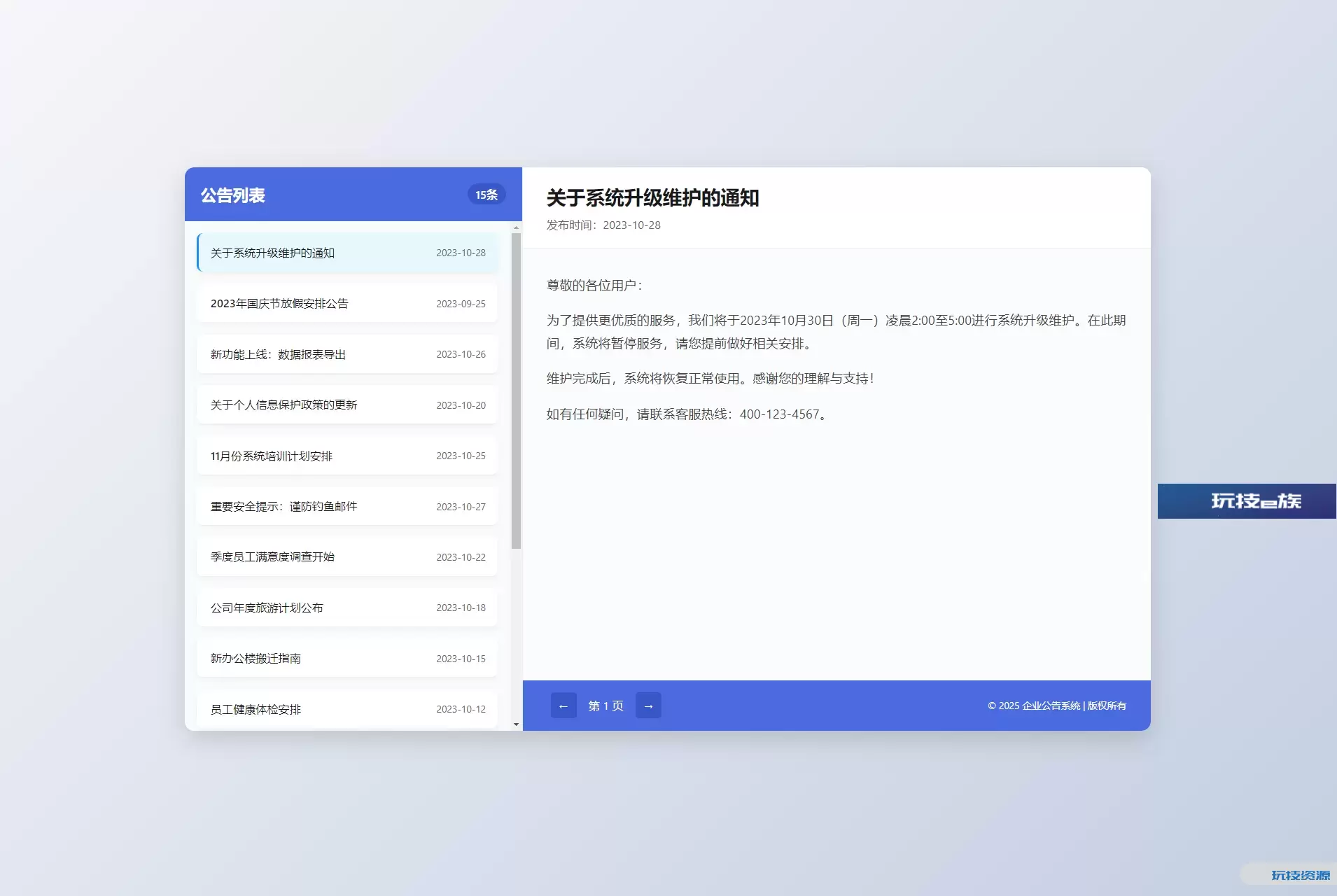This screenshot has width=1337, height=896.
Task: Click the scrollbar up arrow in list
Action: click(x=517, y=227)
